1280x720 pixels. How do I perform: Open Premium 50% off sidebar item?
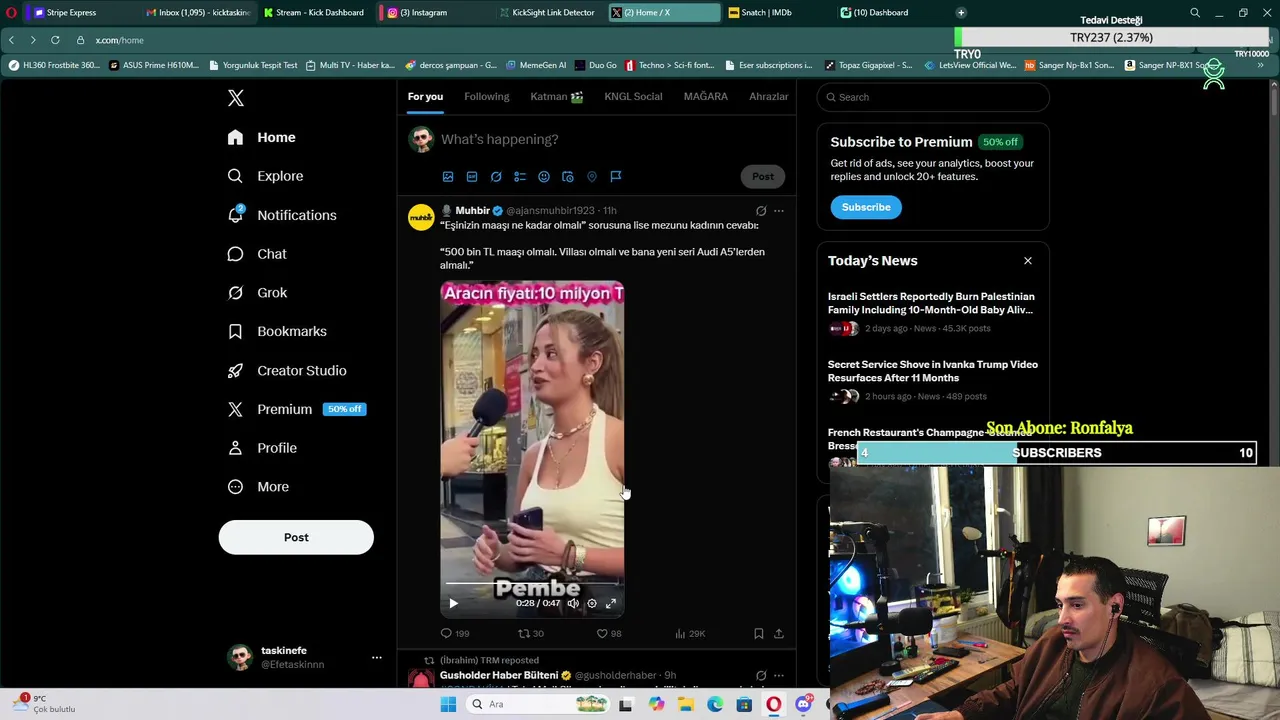[297, 409]
